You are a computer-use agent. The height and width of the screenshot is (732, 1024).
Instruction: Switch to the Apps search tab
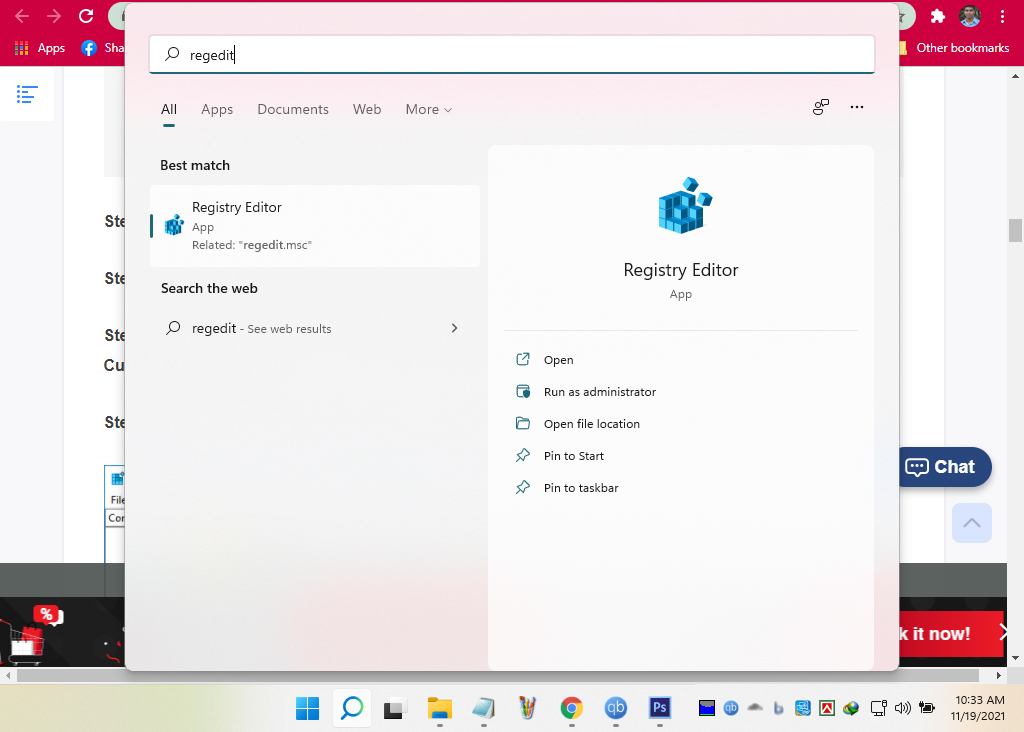tap(217, 109)
